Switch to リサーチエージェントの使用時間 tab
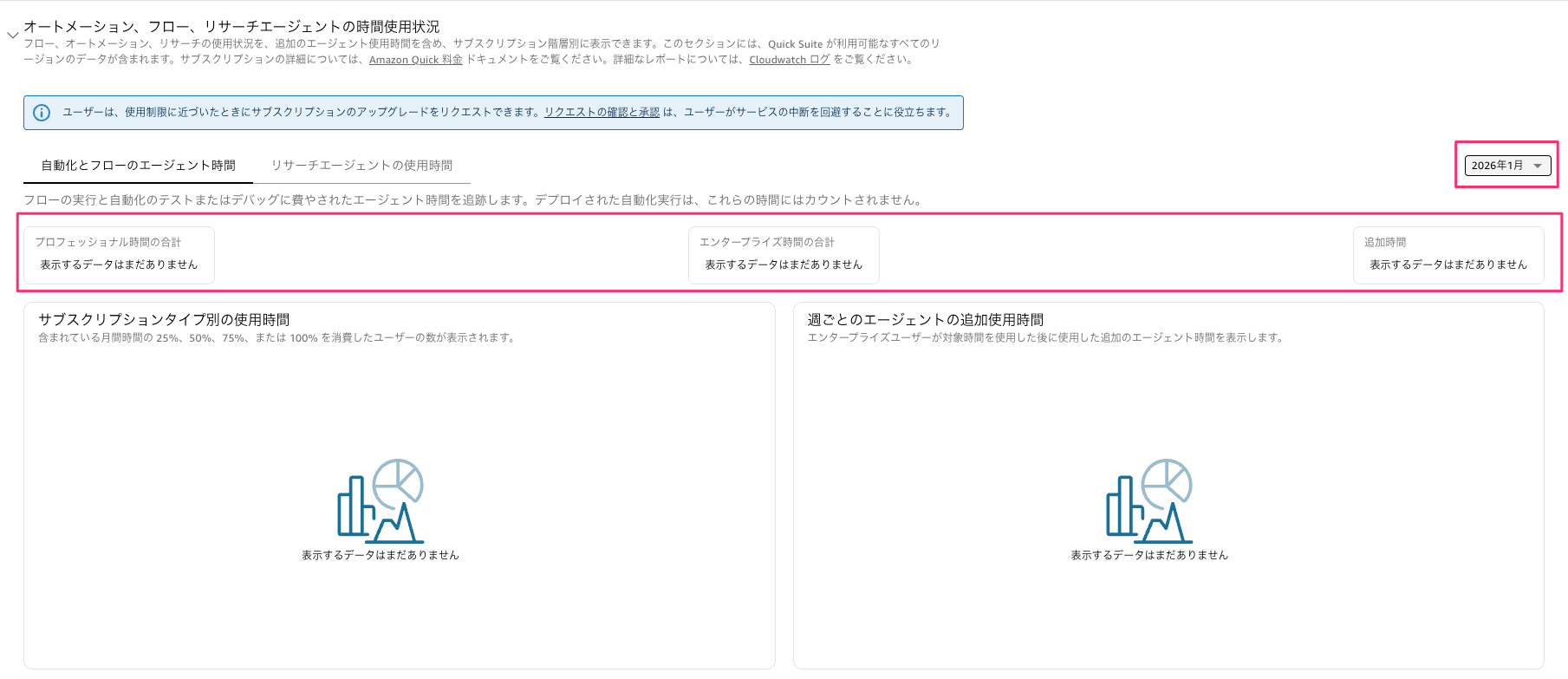 tap(361, 166)
